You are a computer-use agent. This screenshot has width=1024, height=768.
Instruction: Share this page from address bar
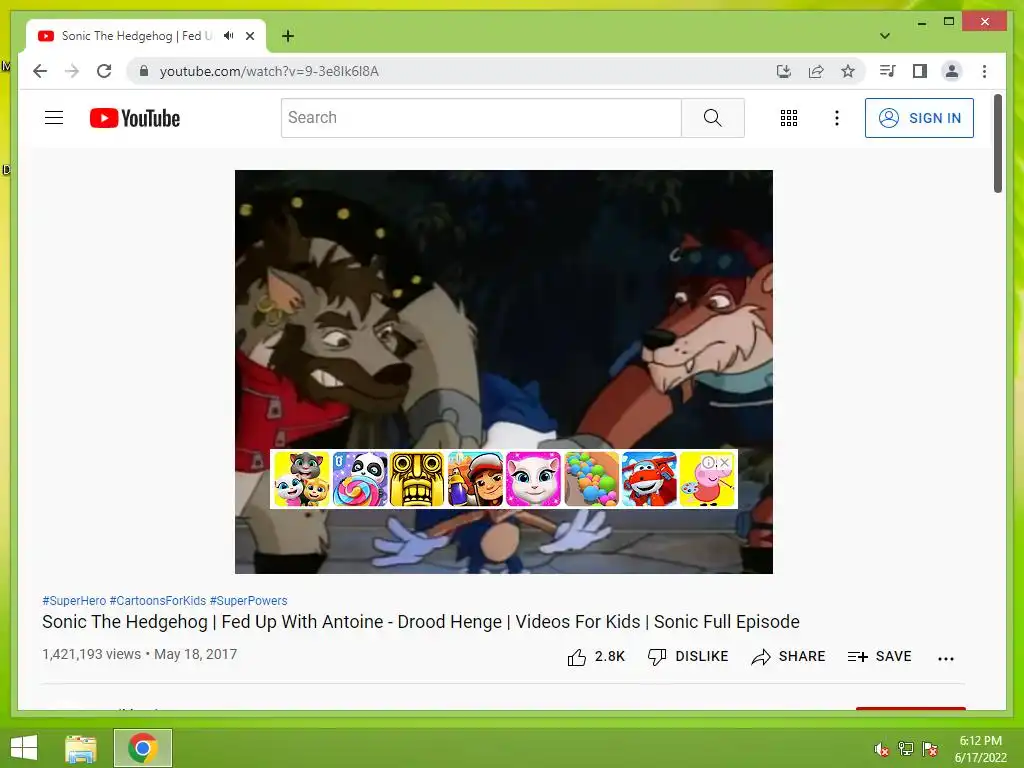pos(816,71)
